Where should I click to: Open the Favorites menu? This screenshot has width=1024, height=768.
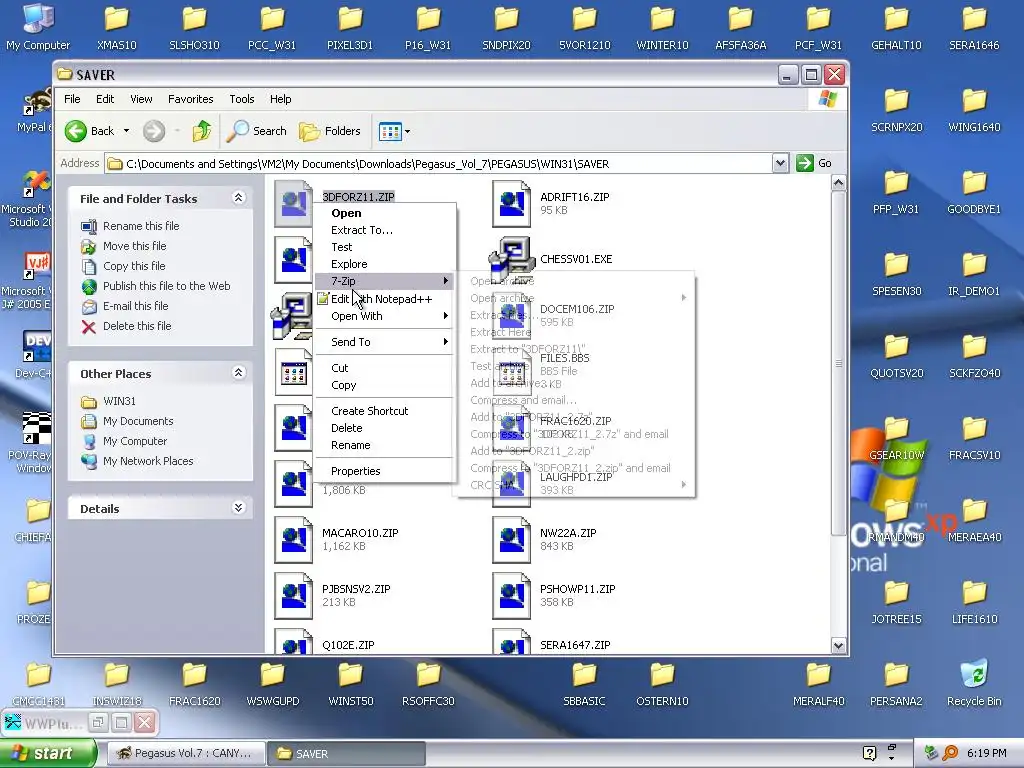pos(191,99)
